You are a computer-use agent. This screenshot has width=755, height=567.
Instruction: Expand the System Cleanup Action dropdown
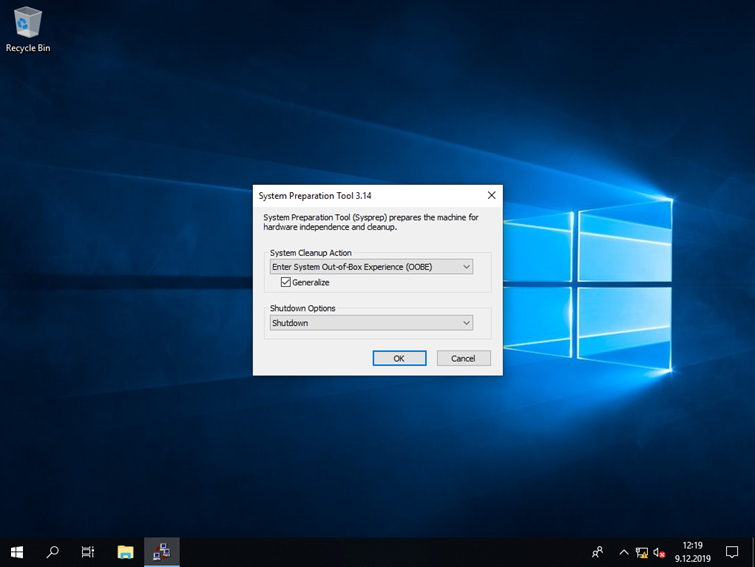[371, 267]
